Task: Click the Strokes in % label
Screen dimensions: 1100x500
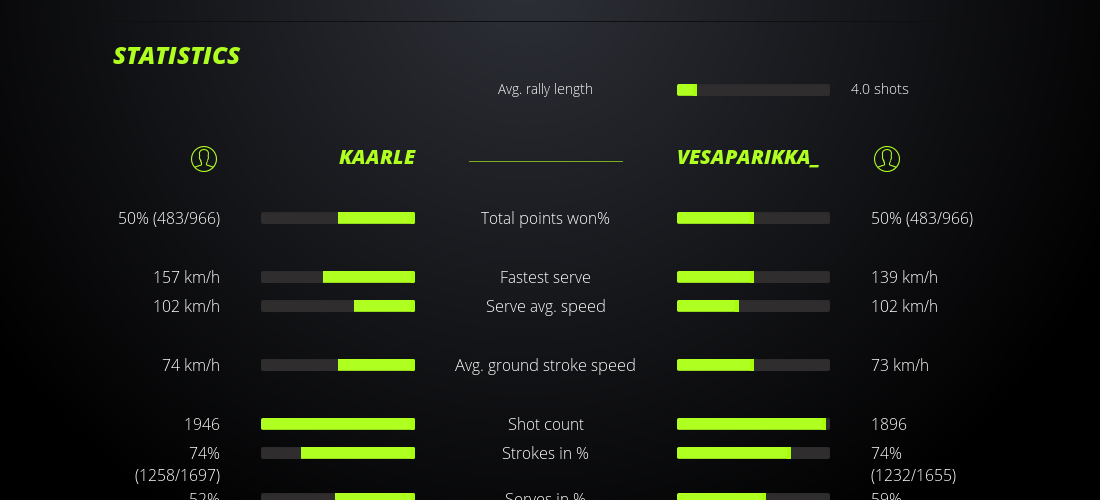Action: 545,453
